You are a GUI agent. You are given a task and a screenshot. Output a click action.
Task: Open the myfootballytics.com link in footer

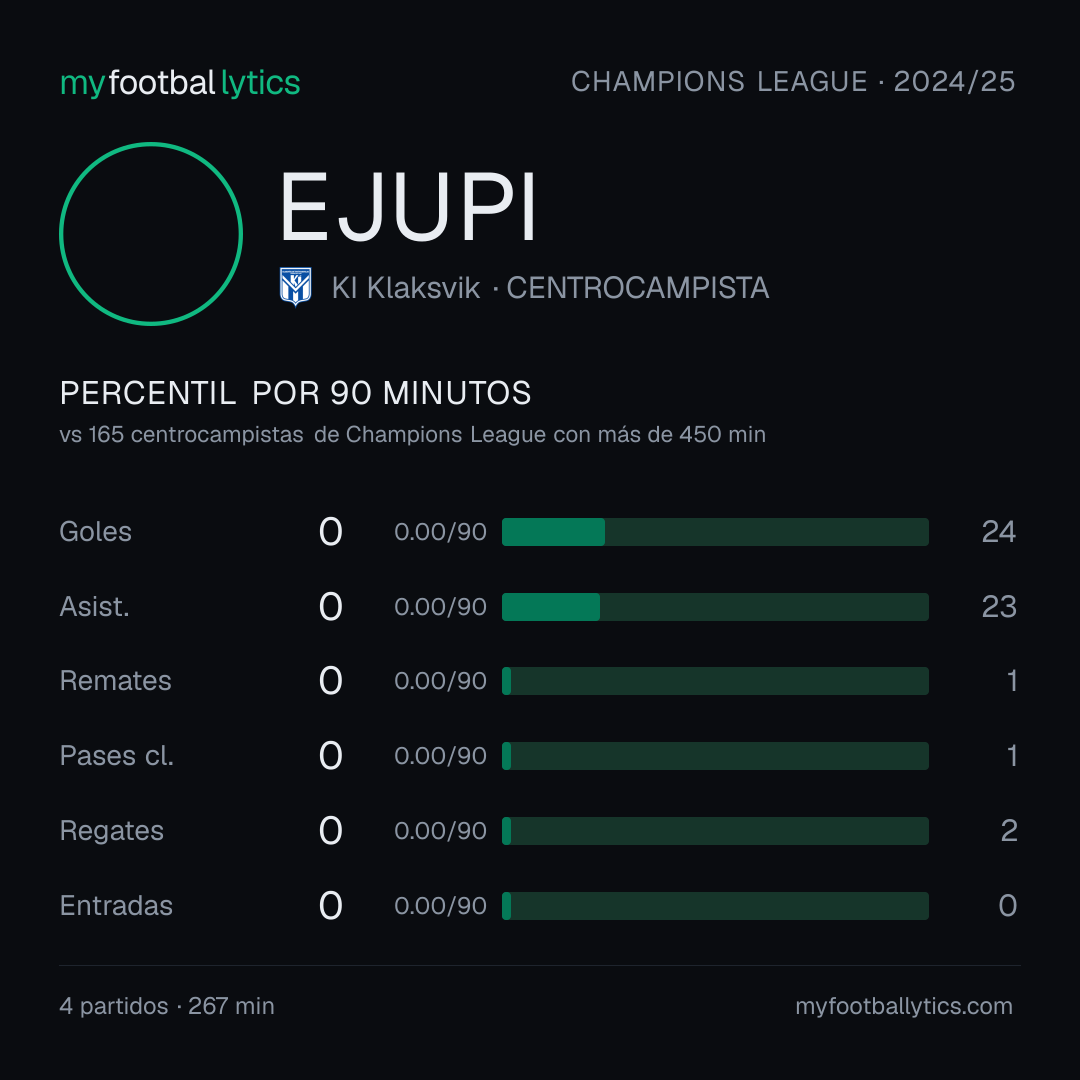tap(904, 1006)
